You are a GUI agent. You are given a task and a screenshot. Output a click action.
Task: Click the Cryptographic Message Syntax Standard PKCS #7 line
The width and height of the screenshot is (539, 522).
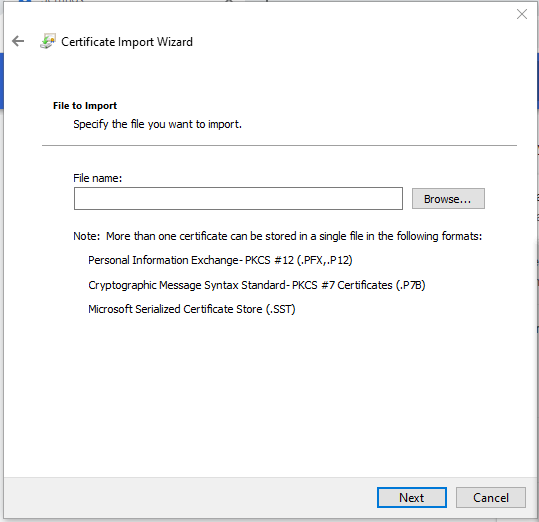[x=257, y=285]
